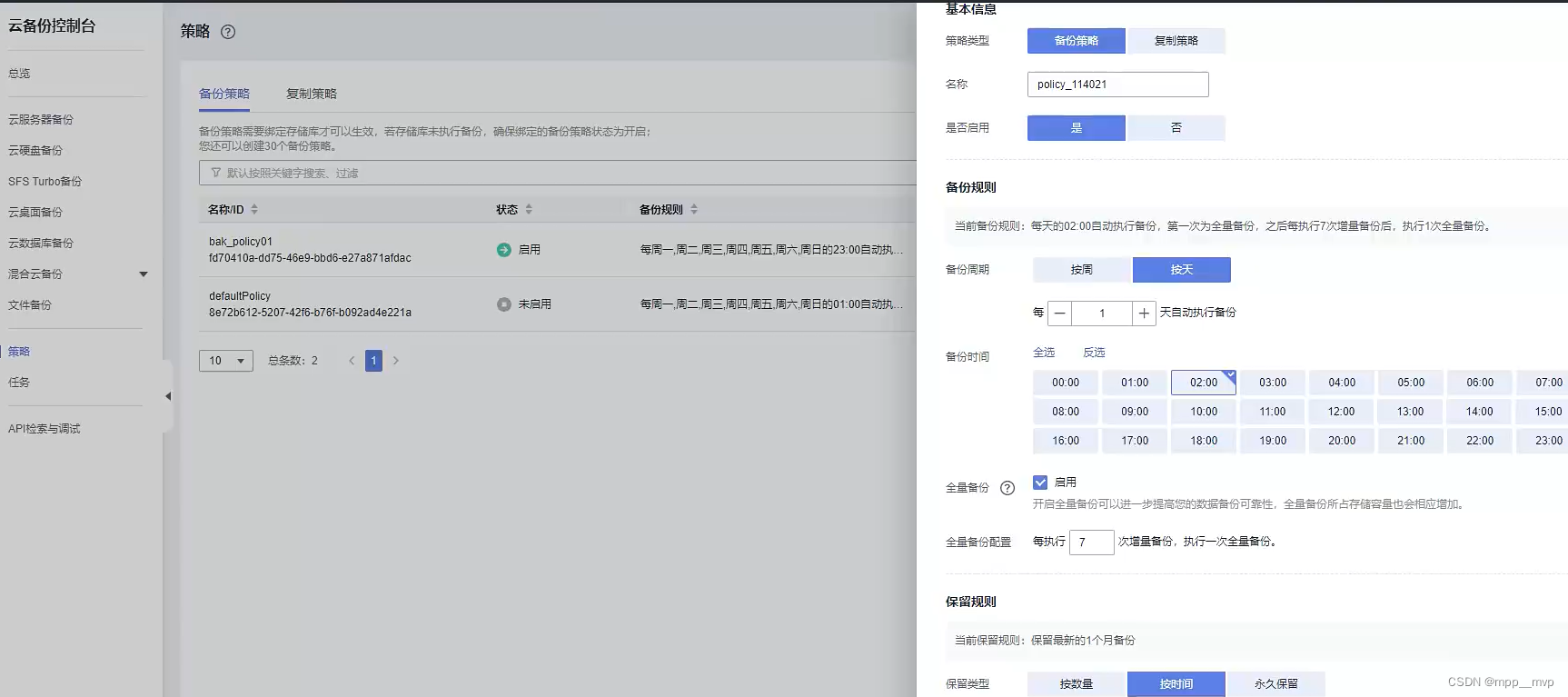Go to the previous page arrow

352,361
